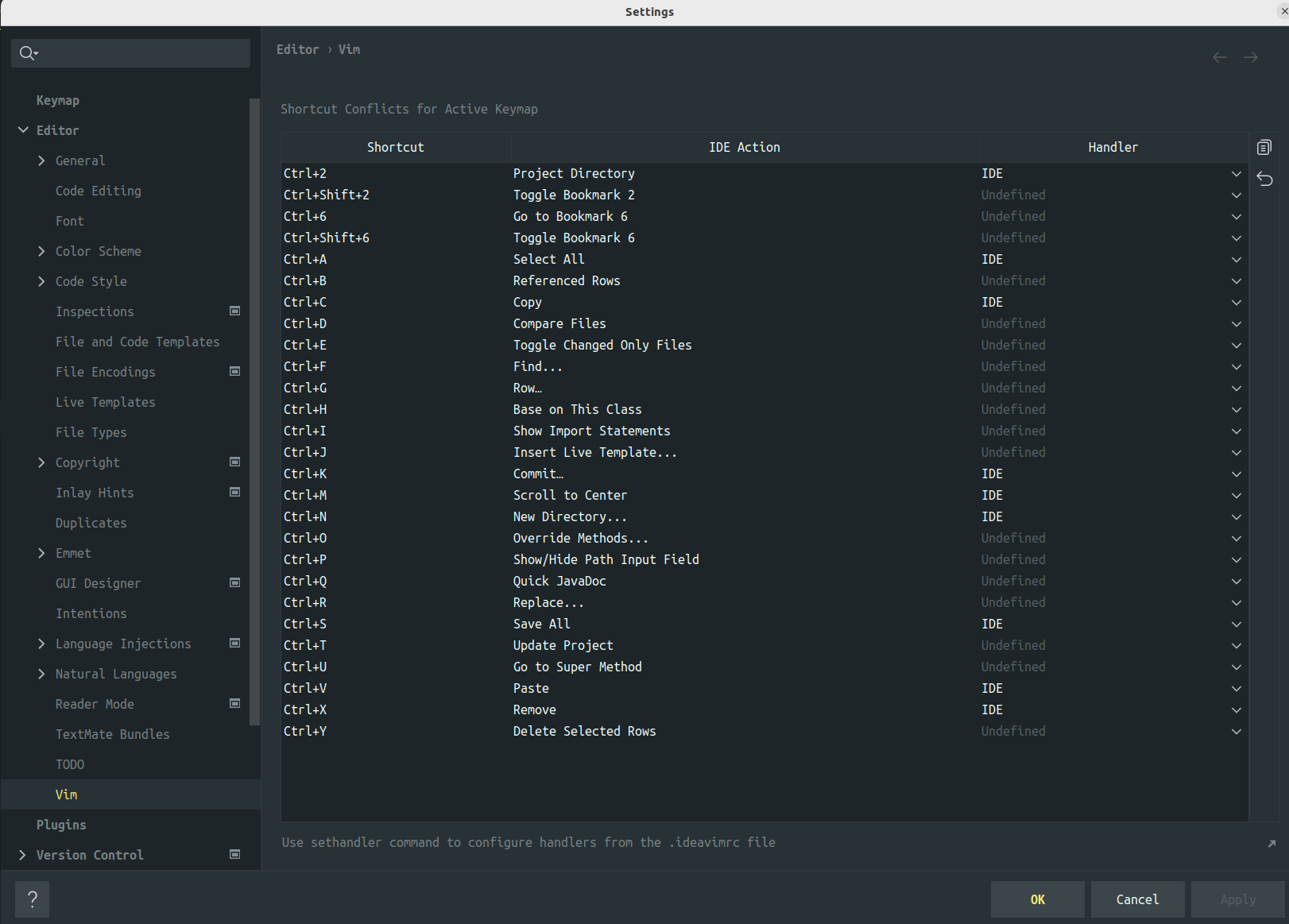Open the Keymap settings page
Image resolution: width=1289 pixels, height=924 pixels.
tap(58, 100)
